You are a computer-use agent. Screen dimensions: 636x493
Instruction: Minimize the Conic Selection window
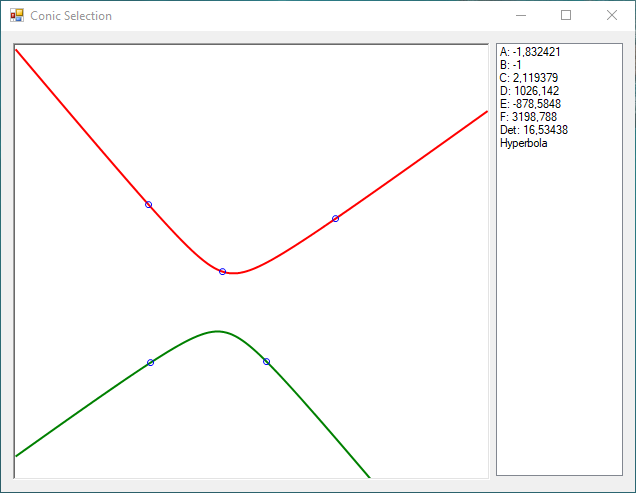click(520, 16)
